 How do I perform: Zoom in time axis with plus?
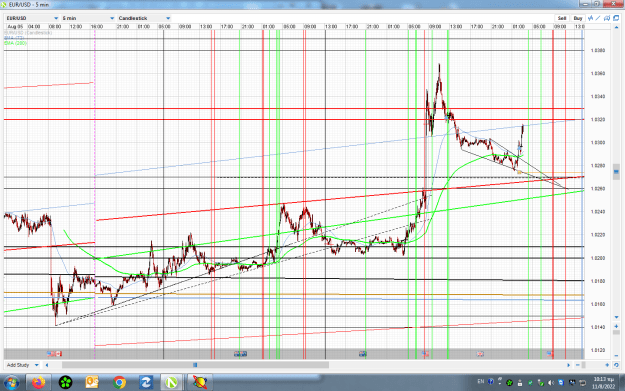[607, 365]
